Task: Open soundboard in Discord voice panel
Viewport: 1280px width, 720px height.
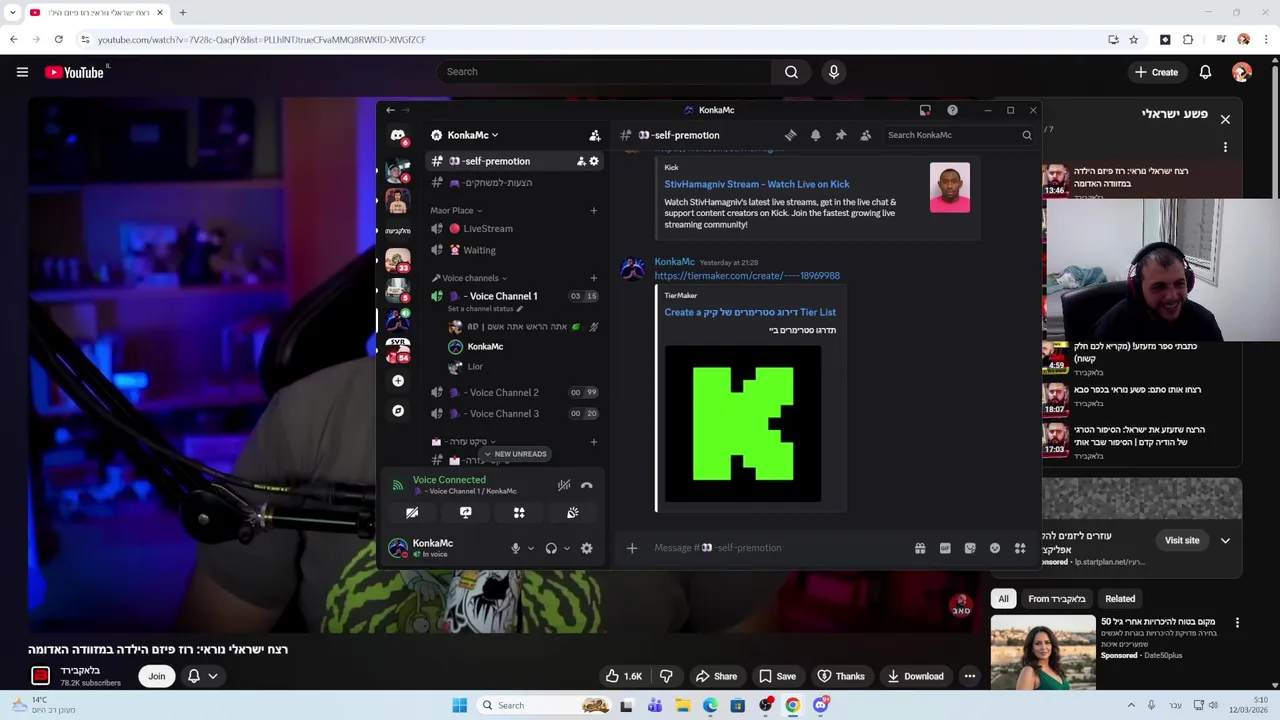Action: (x=572, y=512)
